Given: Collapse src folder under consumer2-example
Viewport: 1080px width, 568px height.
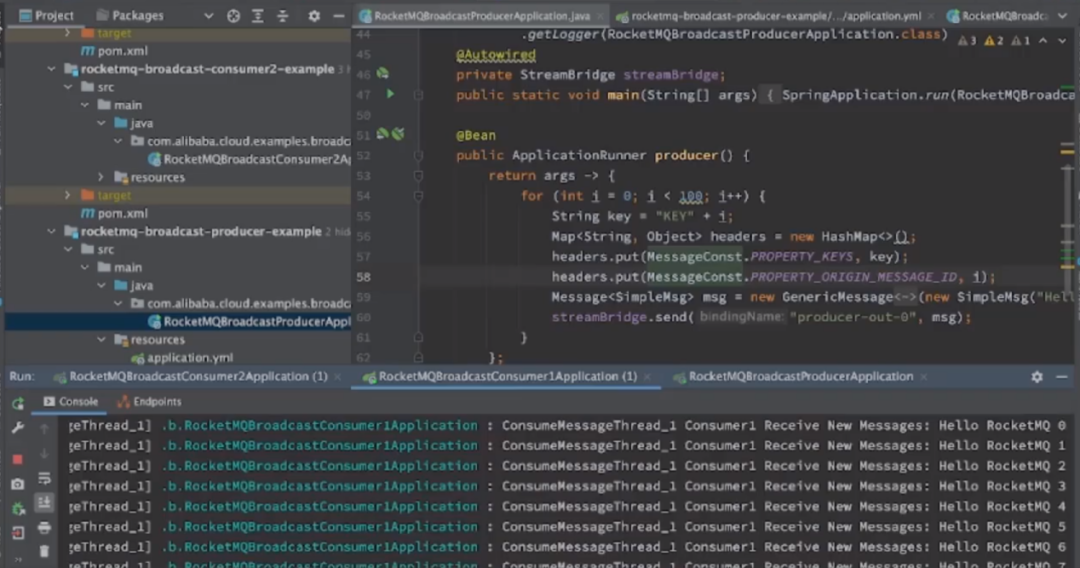Looking at the screenshot, I should (68, 87).
